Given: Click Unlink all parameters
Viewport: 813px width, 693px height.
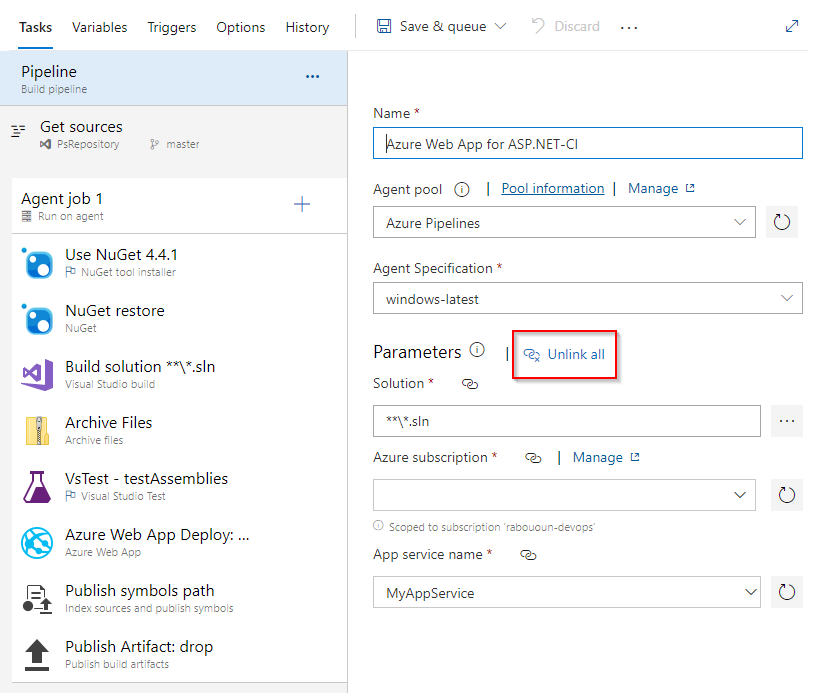Looking at the screenshot, I should [565, 354].
